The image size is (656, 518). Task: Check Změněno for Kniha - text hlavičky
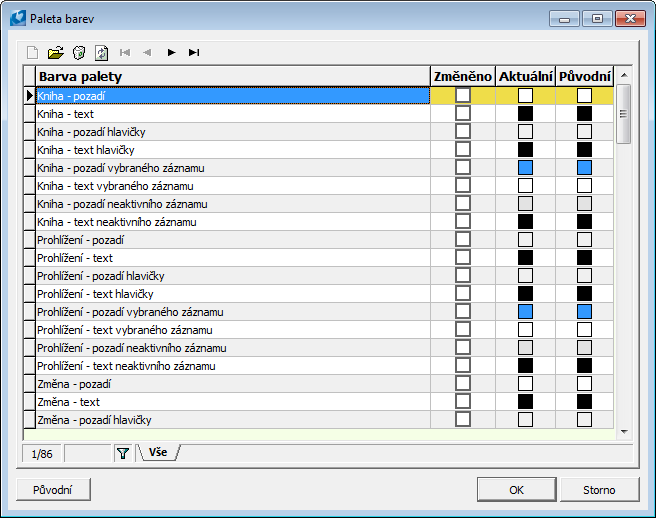tap(463, 149)
